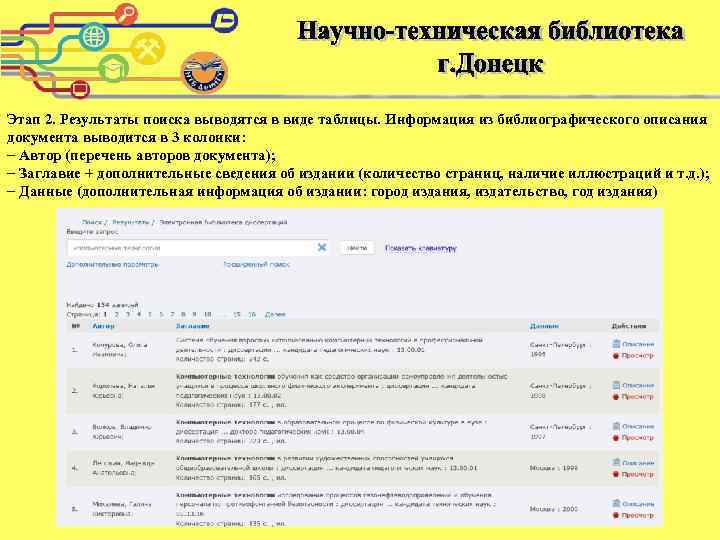Image resolution: width=720 pixels, height=540 pixels.
Task: Click the Описание icon in row 1
Action: [x=616, y=343]
